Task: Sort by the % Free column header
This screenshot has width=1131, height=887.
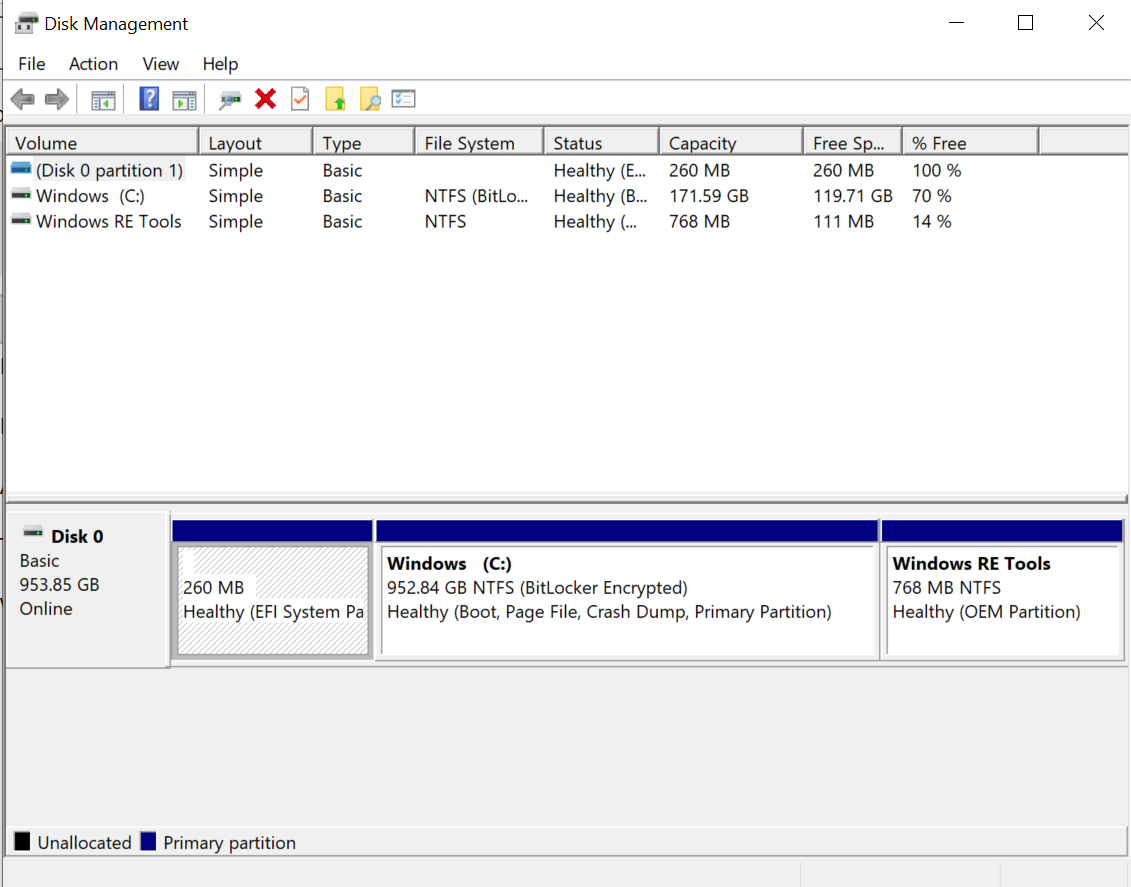Action: tap(971, 143)
